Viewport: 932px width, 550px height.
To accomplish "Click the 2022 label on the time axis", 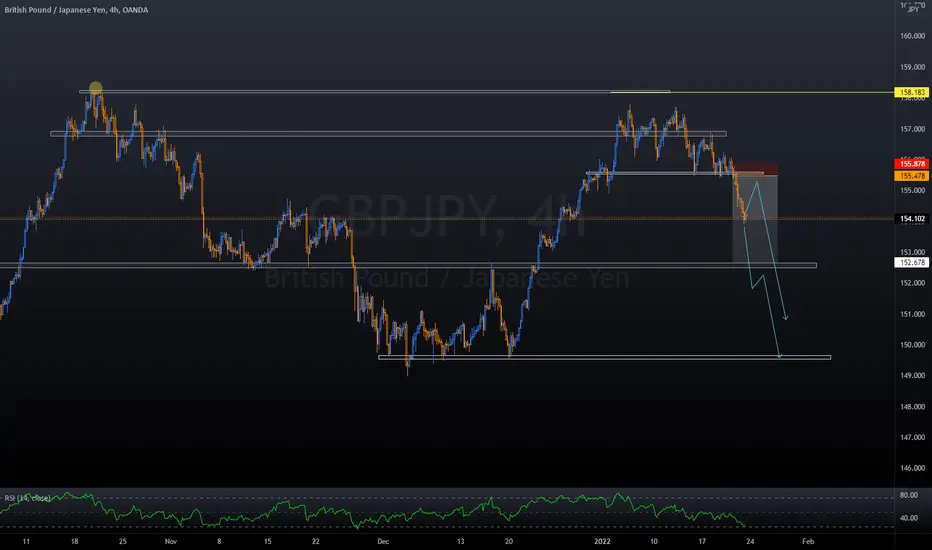I will (x=602, y=542).
